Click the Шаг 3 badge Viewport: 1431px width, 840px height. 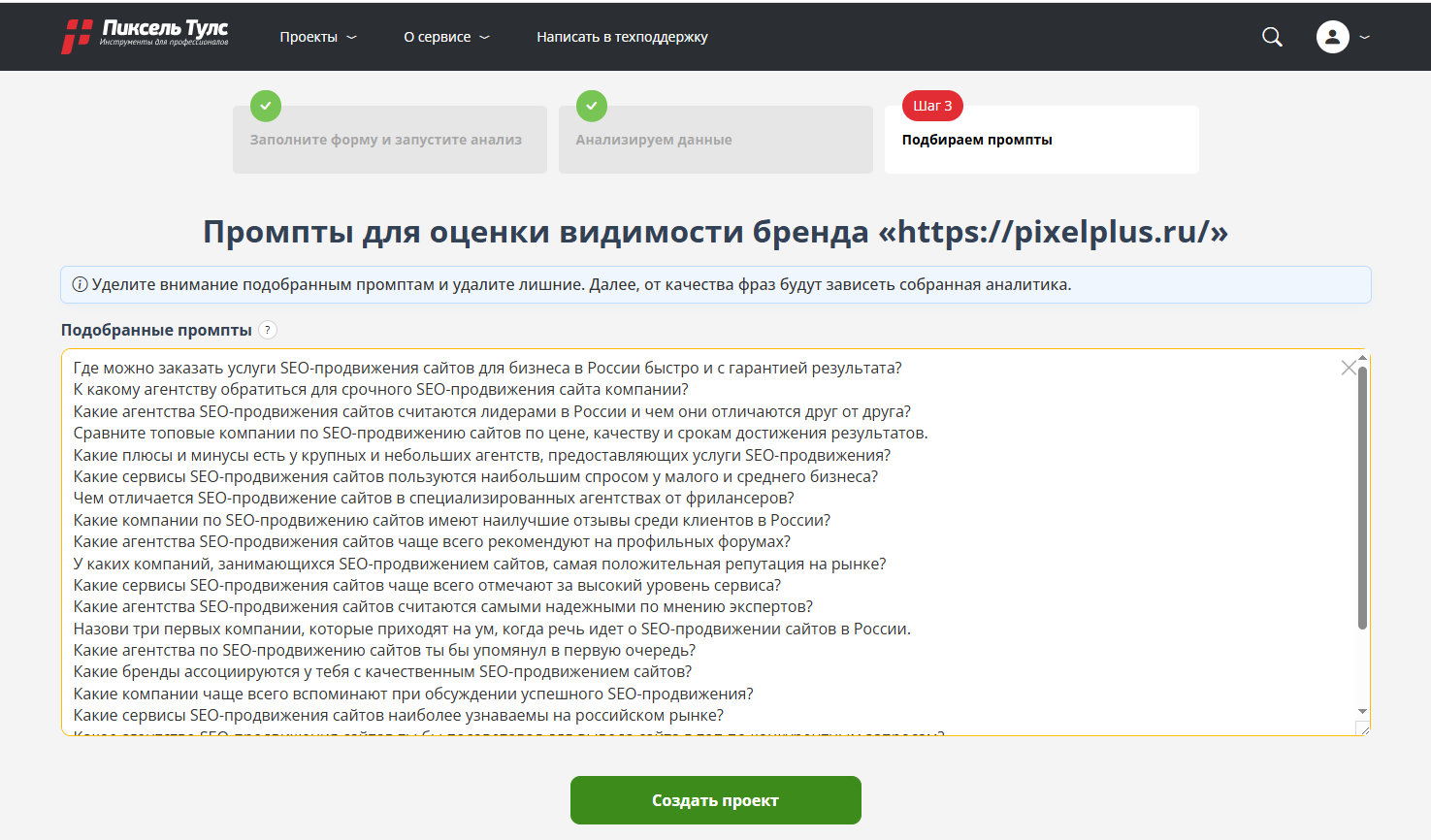(932, 106)
